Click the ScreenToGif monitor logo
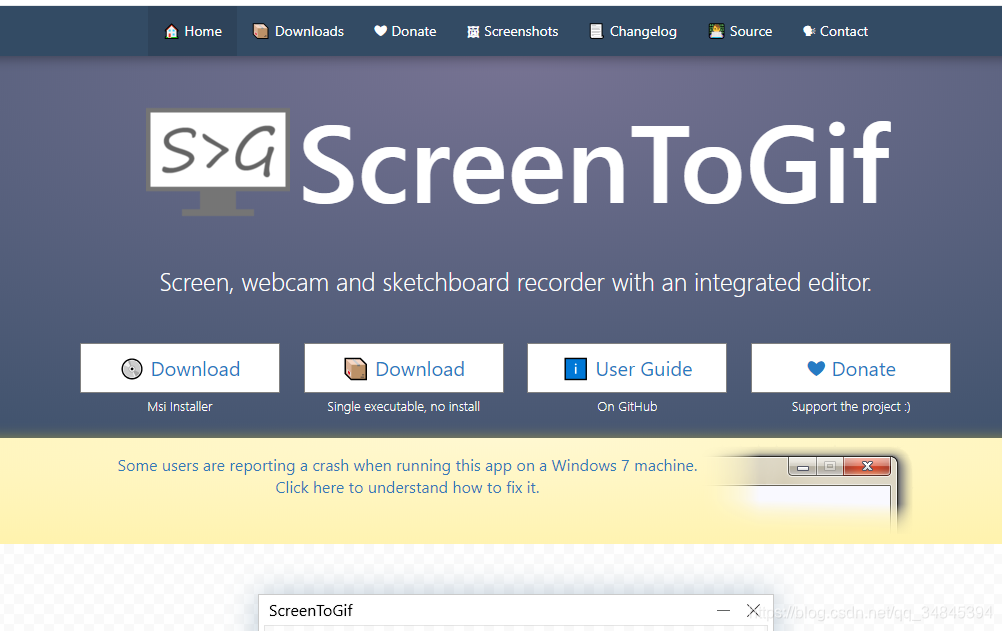This screenshot has width=1002, height=631. pos(218,162)
